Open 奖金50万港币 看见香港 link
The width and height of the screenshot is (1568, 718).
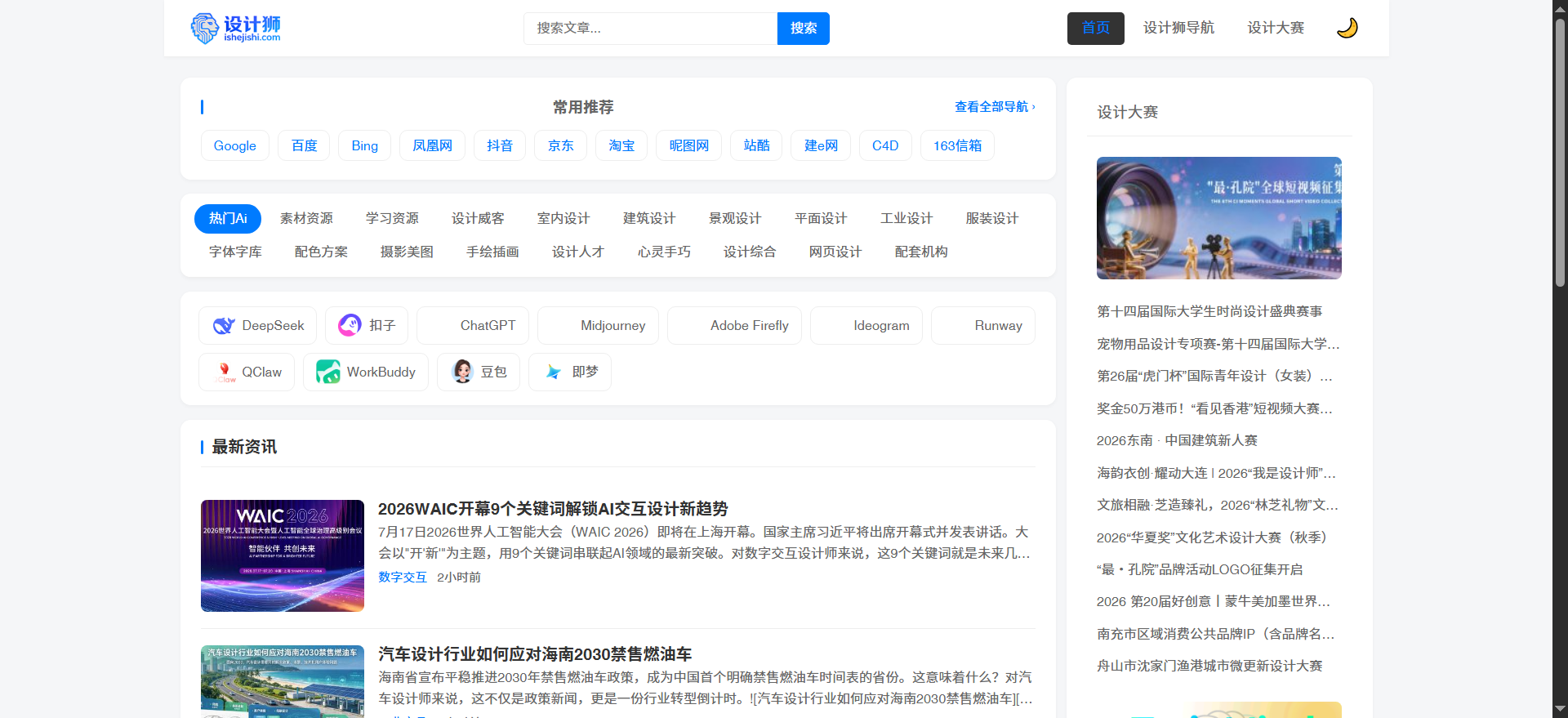click(1214, 408)
